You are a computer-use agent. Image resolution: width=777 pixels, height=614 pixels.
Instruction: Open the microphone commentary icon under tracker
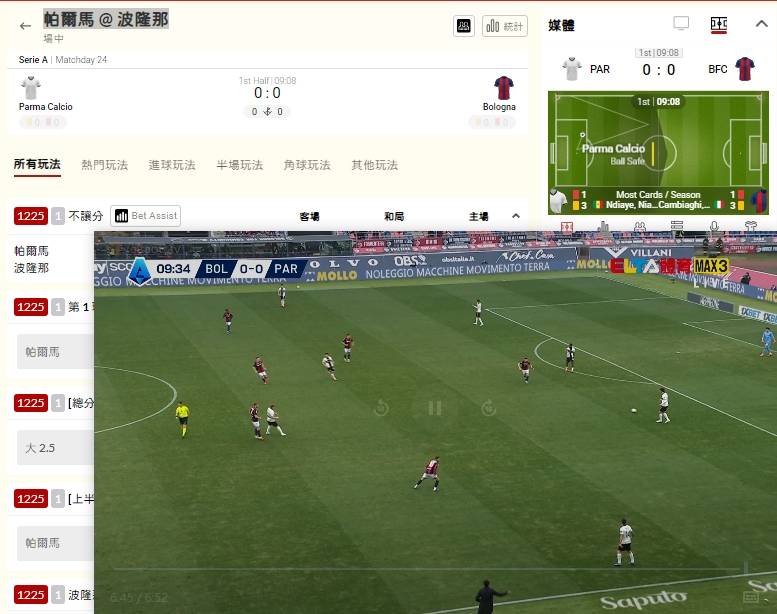(x=714, y=226)
